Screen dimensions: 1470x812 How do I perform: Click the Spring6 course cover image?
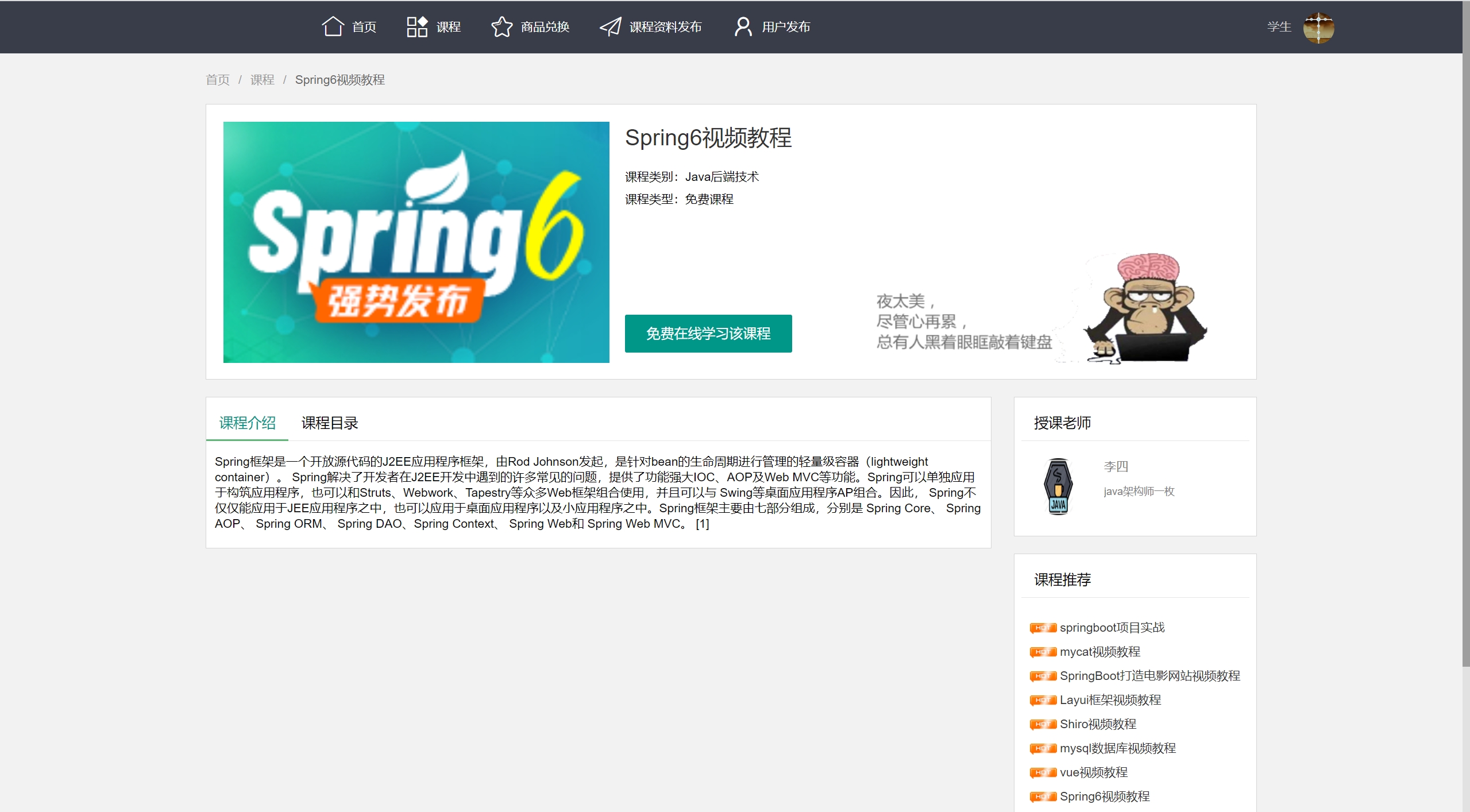[416, 242]
